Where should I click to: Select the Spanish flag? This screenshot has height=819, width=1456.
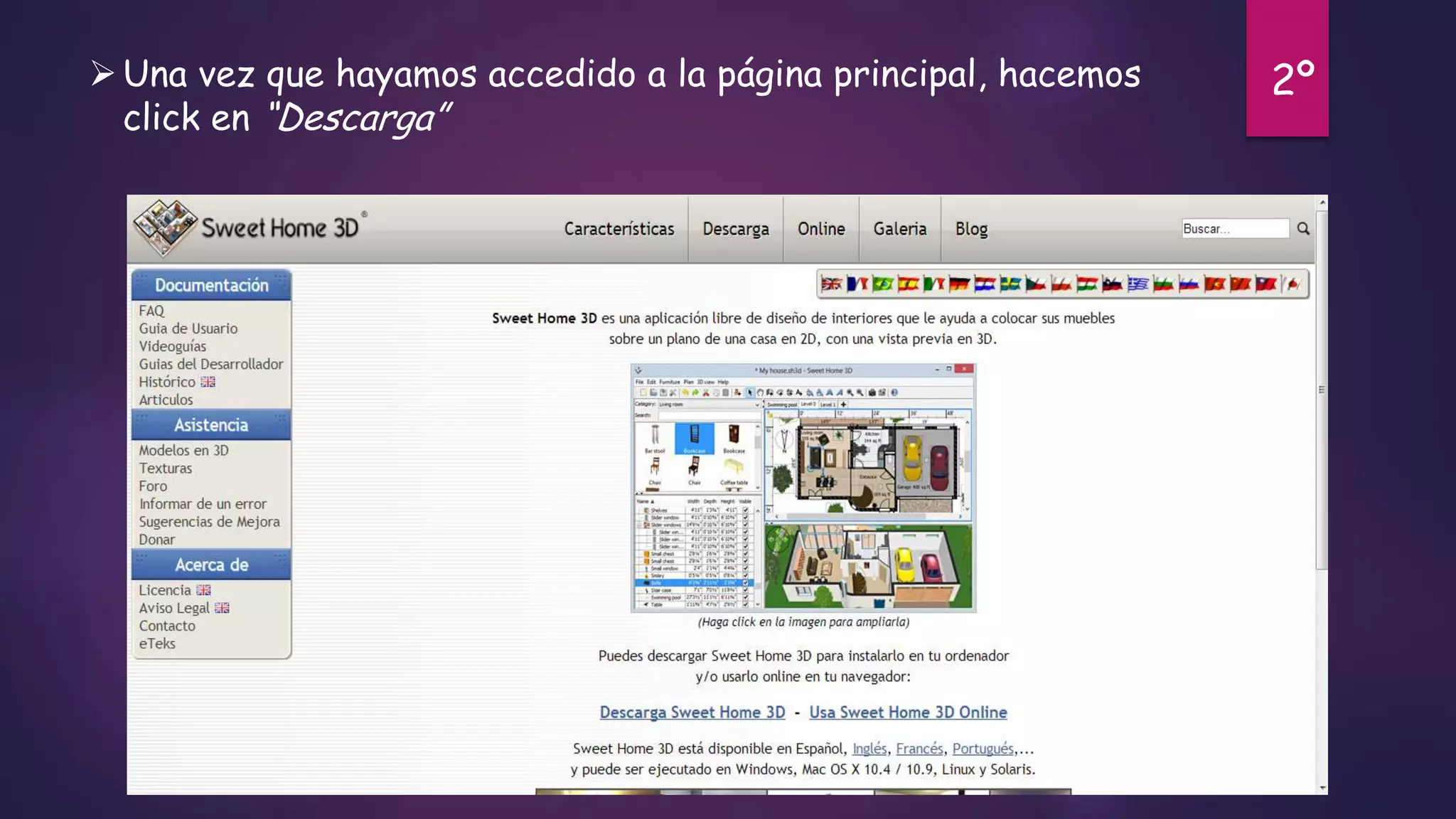908,284
